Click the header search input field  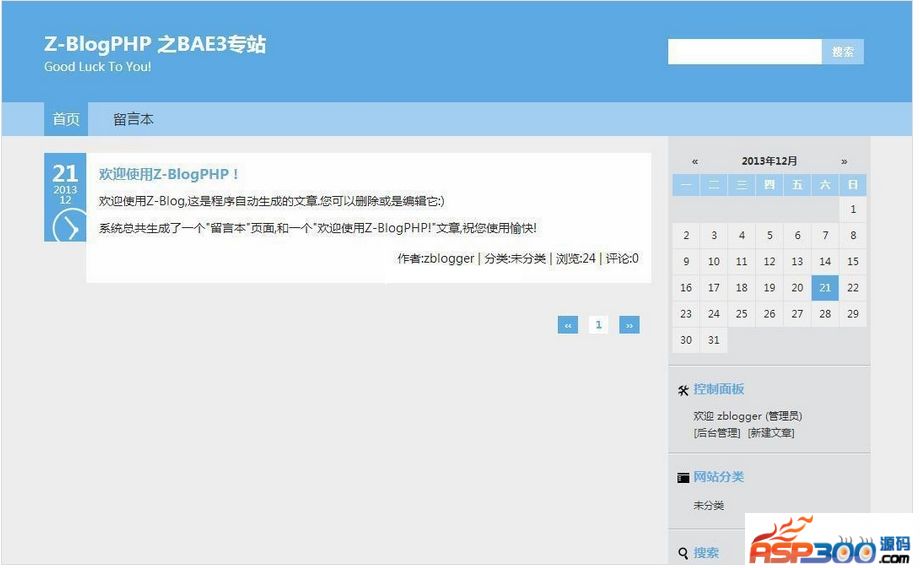coord(745,52)
